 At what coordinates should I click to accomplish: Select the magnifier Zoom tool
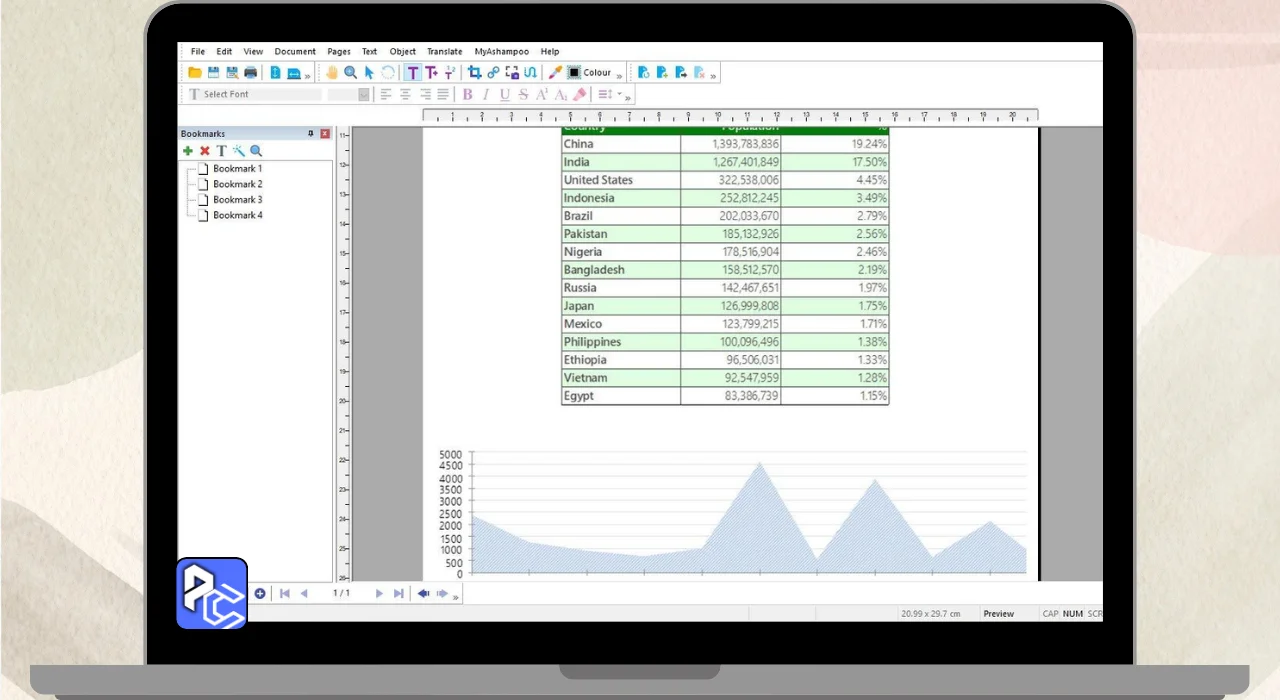350,72
